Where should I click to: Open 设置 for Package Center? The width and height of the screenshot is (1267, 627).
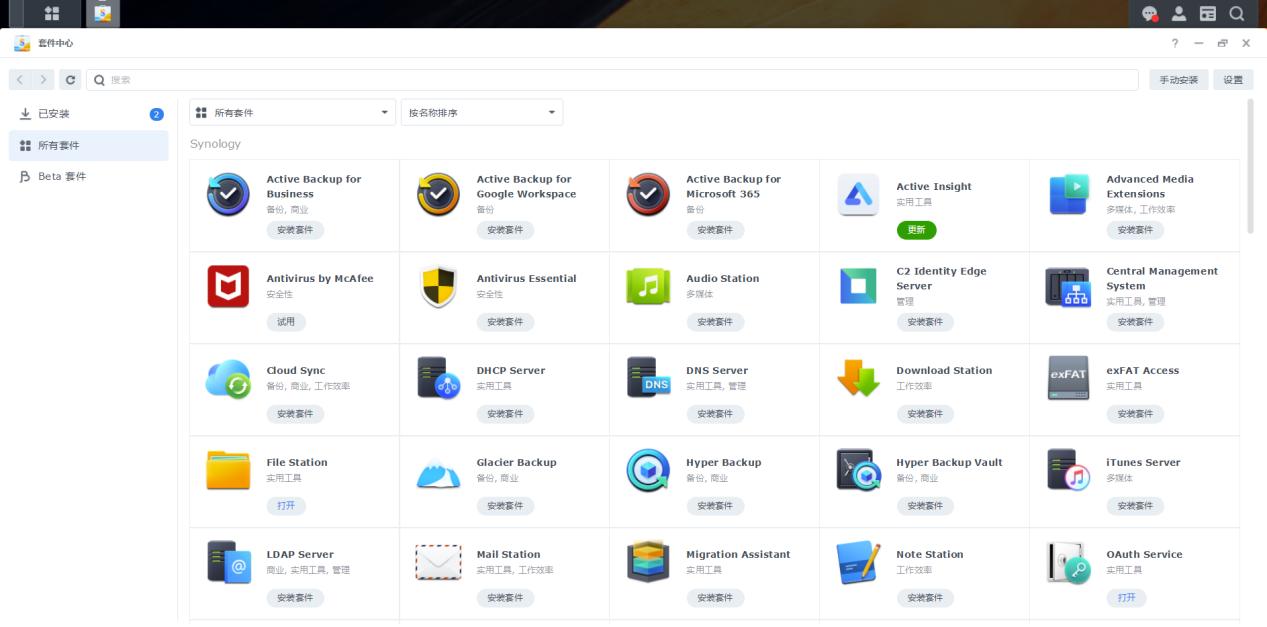point(1233,80)
